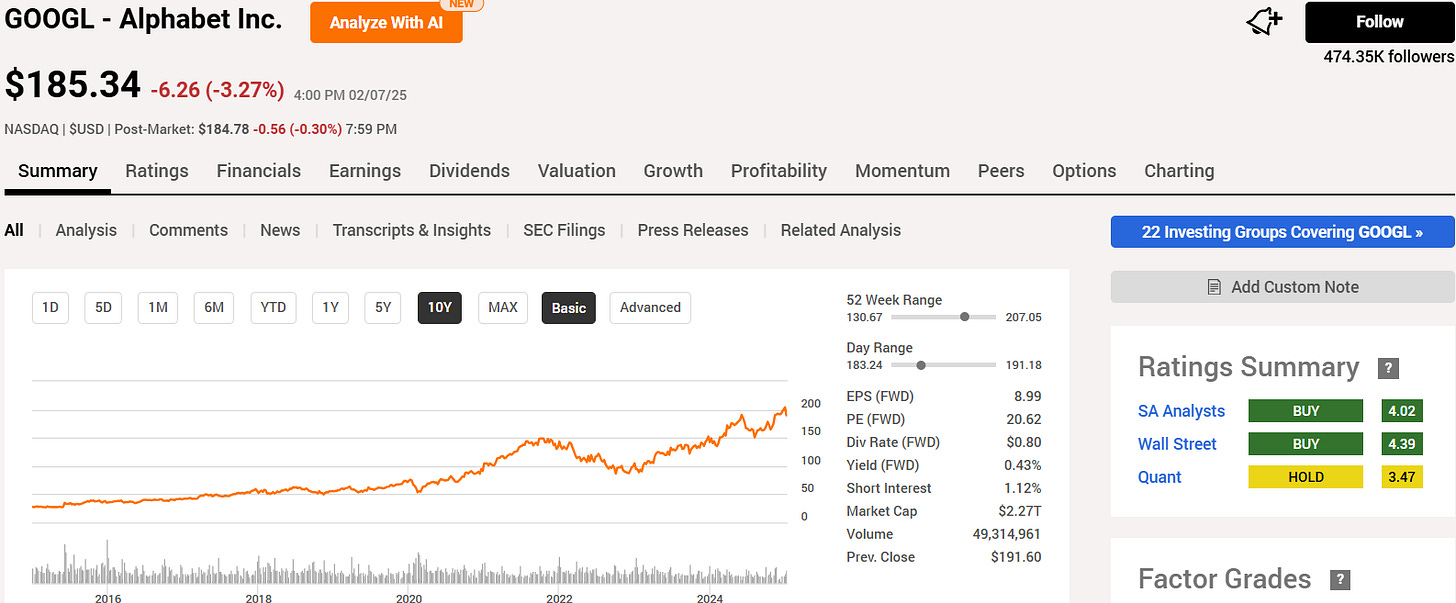This screenshot has height=603, width=1456.
Task: Filter feed by Comments
Action: (188, 230)
